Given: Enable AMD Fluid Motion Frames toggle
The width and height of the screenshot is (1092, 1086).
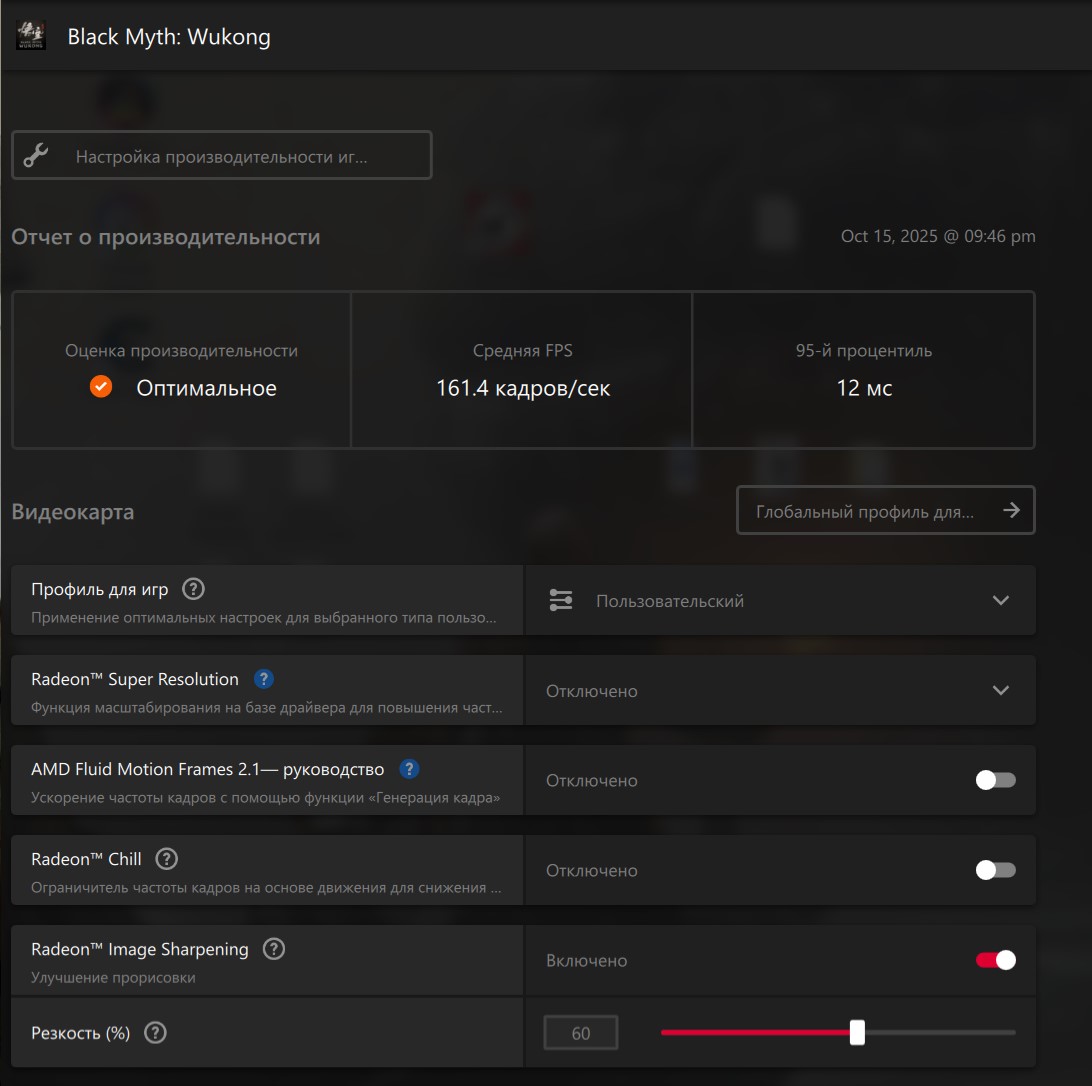Looking at the screenshot, I should pyautogui.click(x=995, y=780).
